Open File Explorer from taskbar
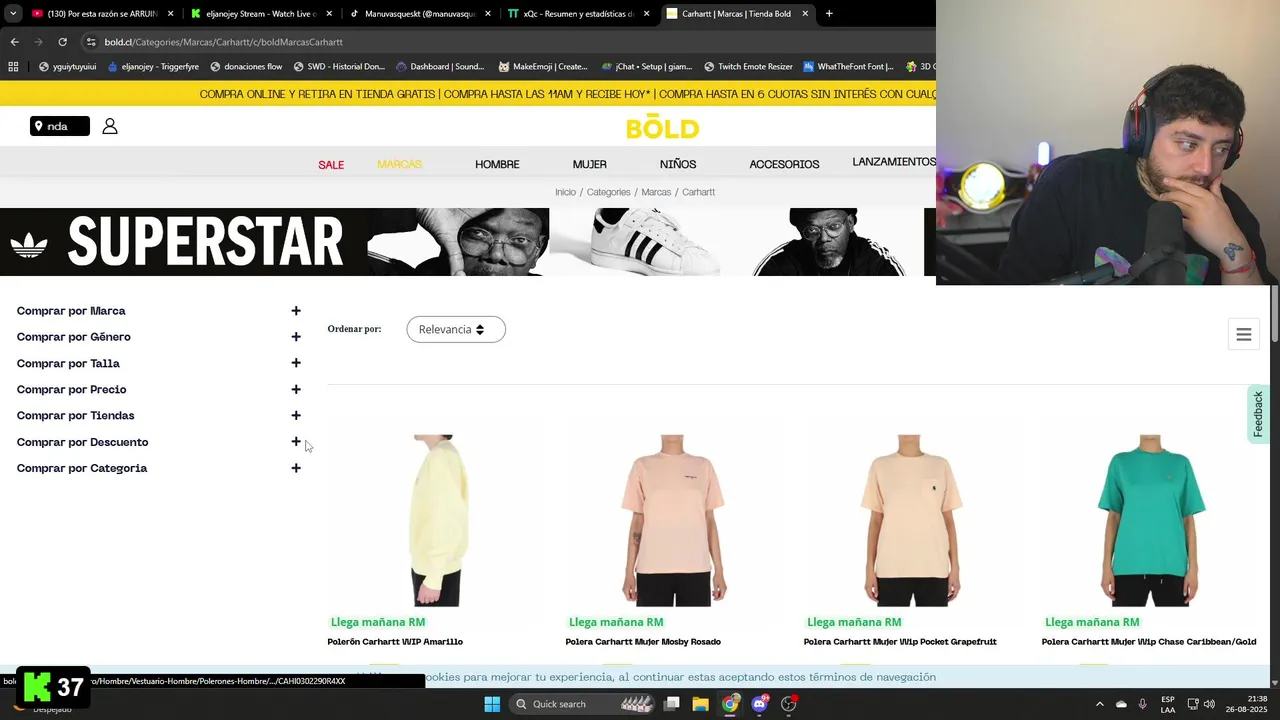The image size is (1280, 720). point(701,704)
